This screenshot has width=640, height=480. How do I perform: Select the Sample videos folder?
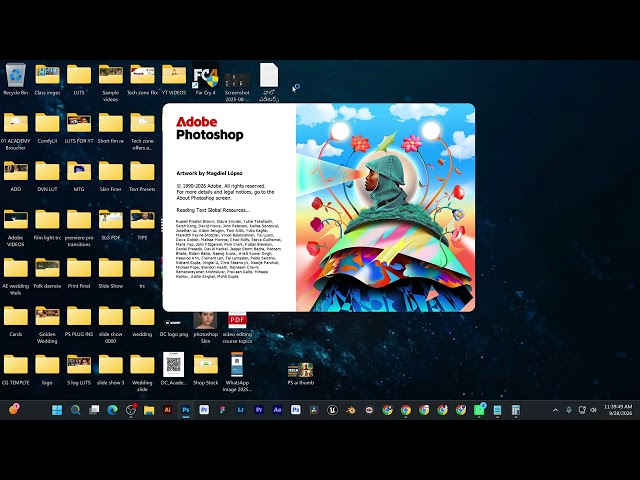tap(111, 83)
